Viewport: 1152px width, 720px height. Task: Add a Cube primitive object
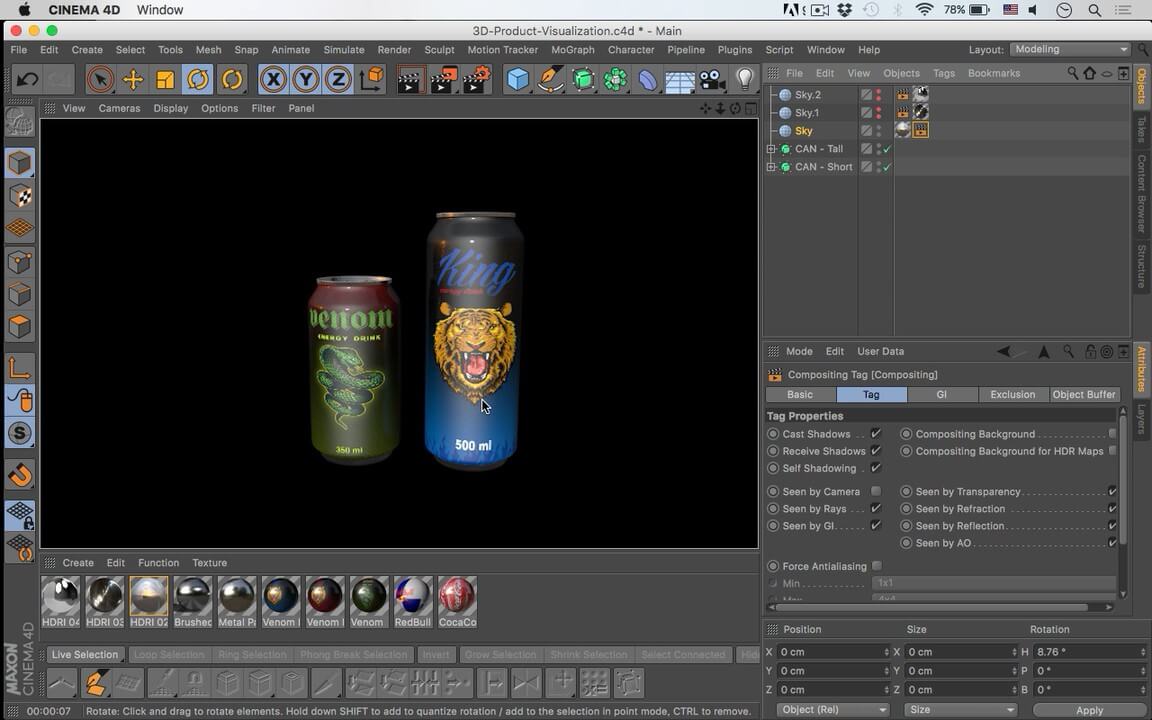(517, 79)
